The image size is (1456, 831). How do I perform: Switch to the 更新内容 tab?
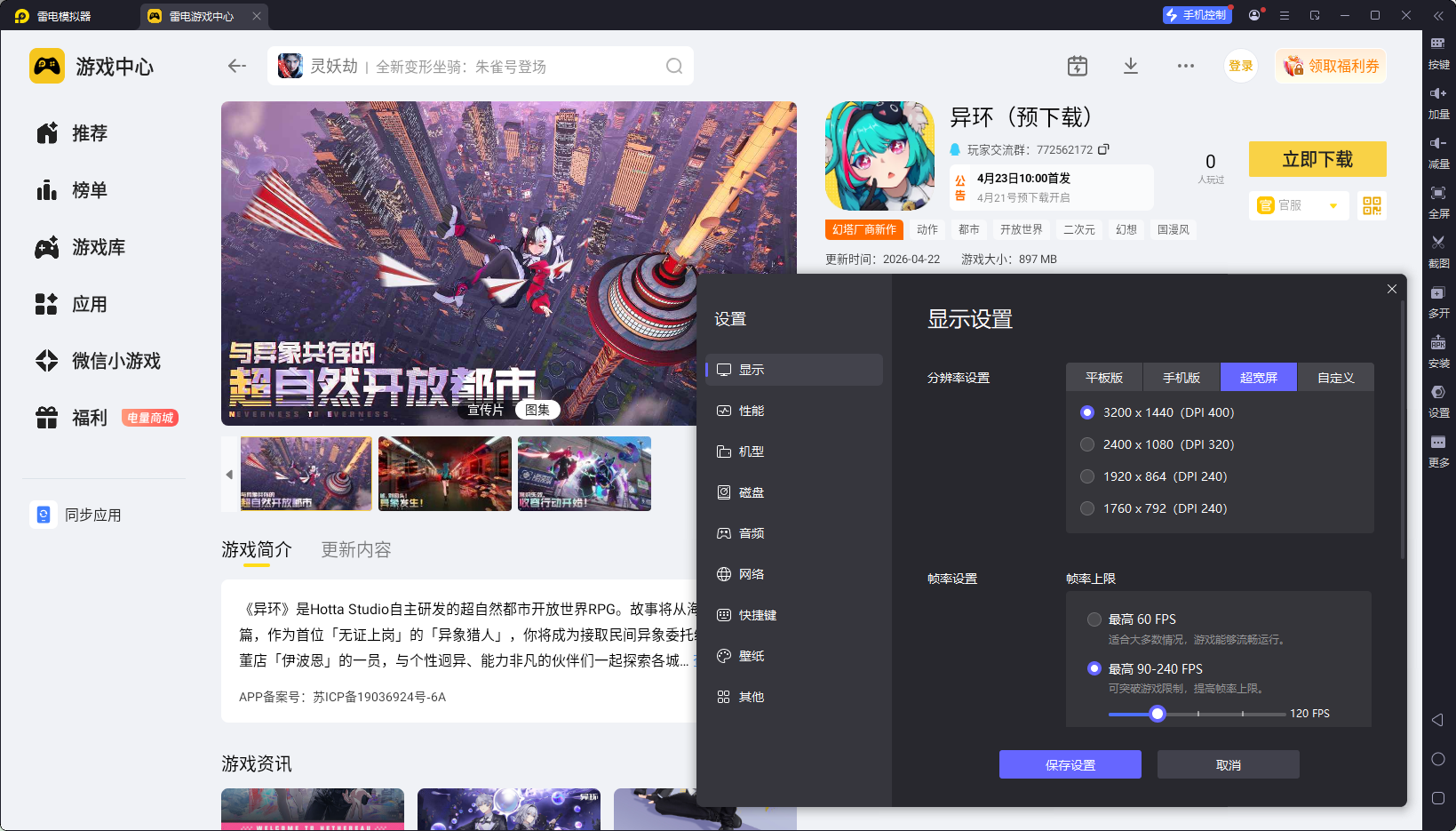coord(356,550)
